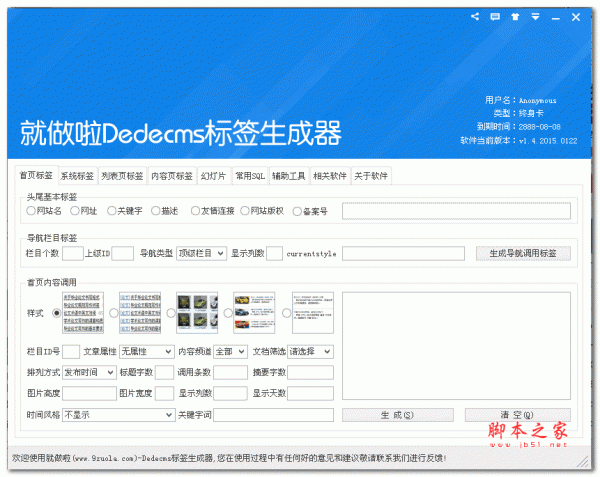
Task: Click the 关键字词 input field
Action: 273,415
